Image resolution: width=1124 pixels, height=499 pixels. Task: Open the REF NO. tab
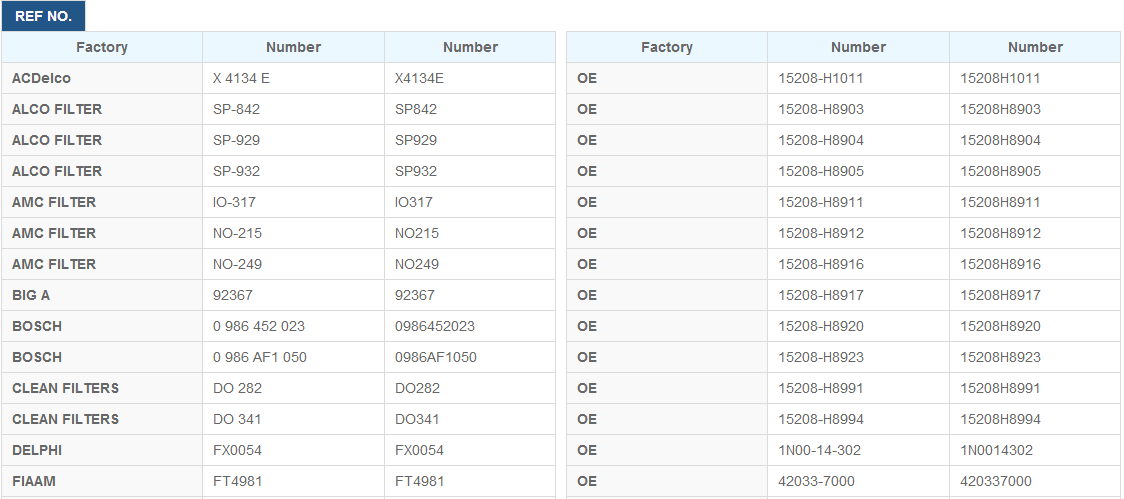point(43,16)
